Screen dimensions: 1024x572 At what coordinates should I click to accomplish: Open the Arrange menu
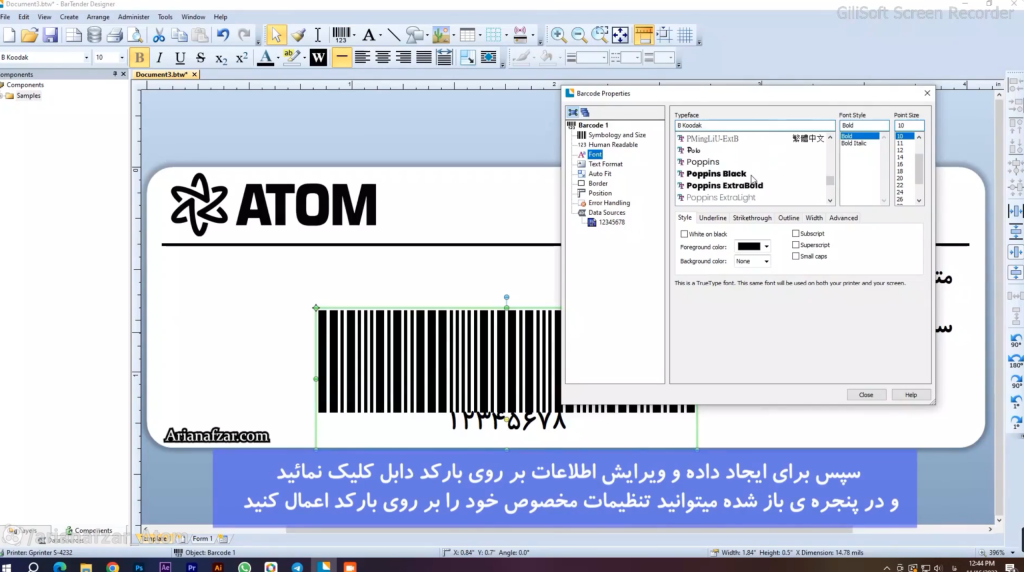click(98, 17)
